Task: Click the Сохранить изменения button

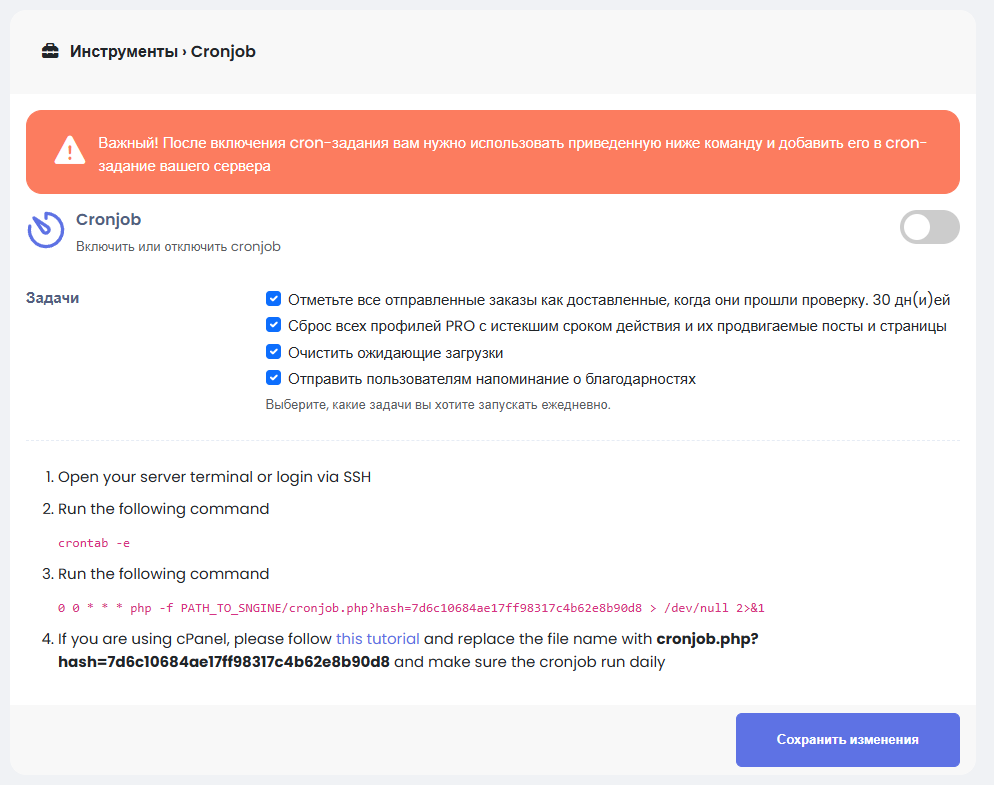Action: pos(847,740)
